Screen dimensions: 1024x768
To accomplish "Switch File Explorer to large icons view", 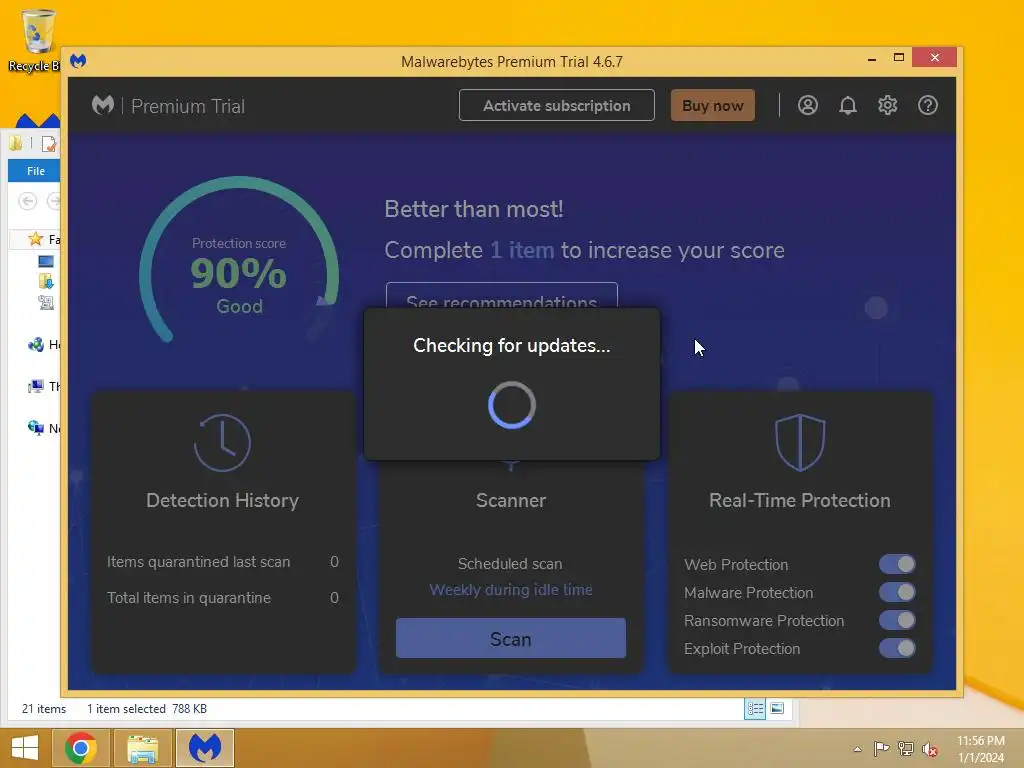I will click(777, 709).
